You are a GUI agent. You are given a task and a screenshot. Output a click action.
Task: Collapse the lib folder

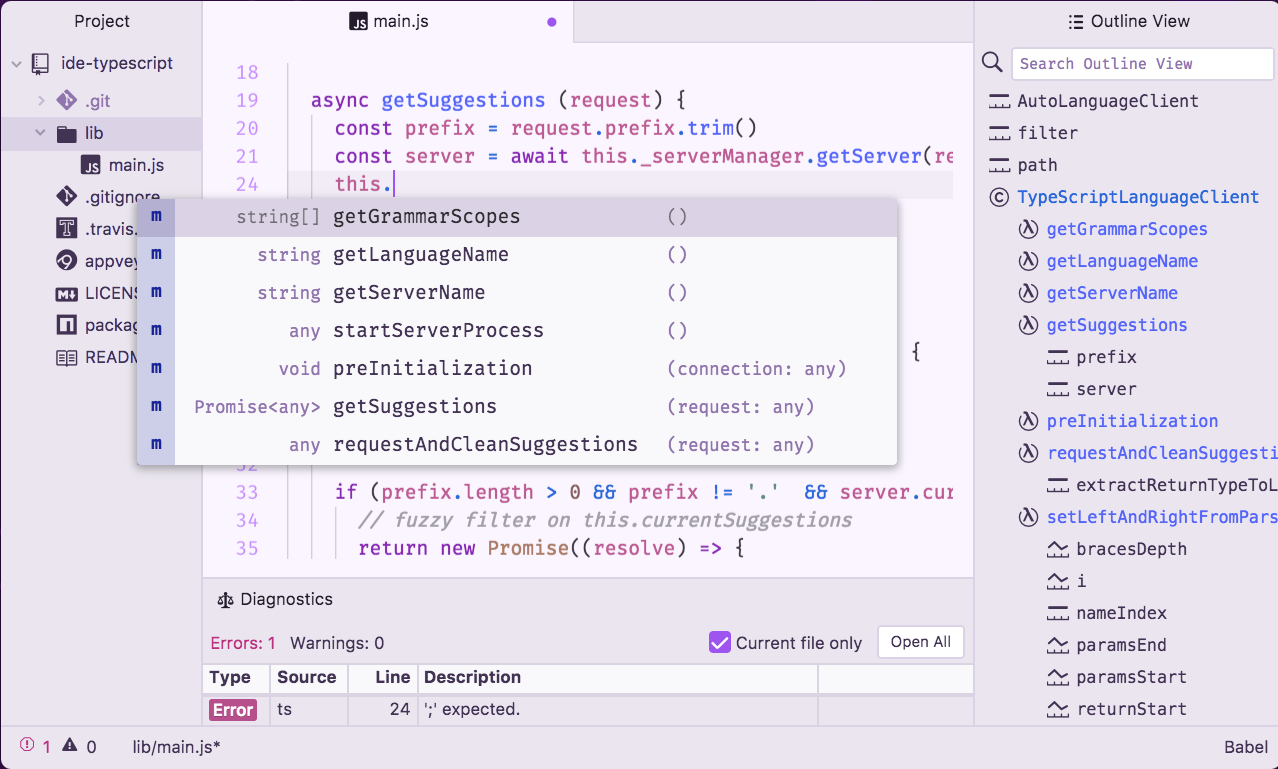tap(41, 133)
